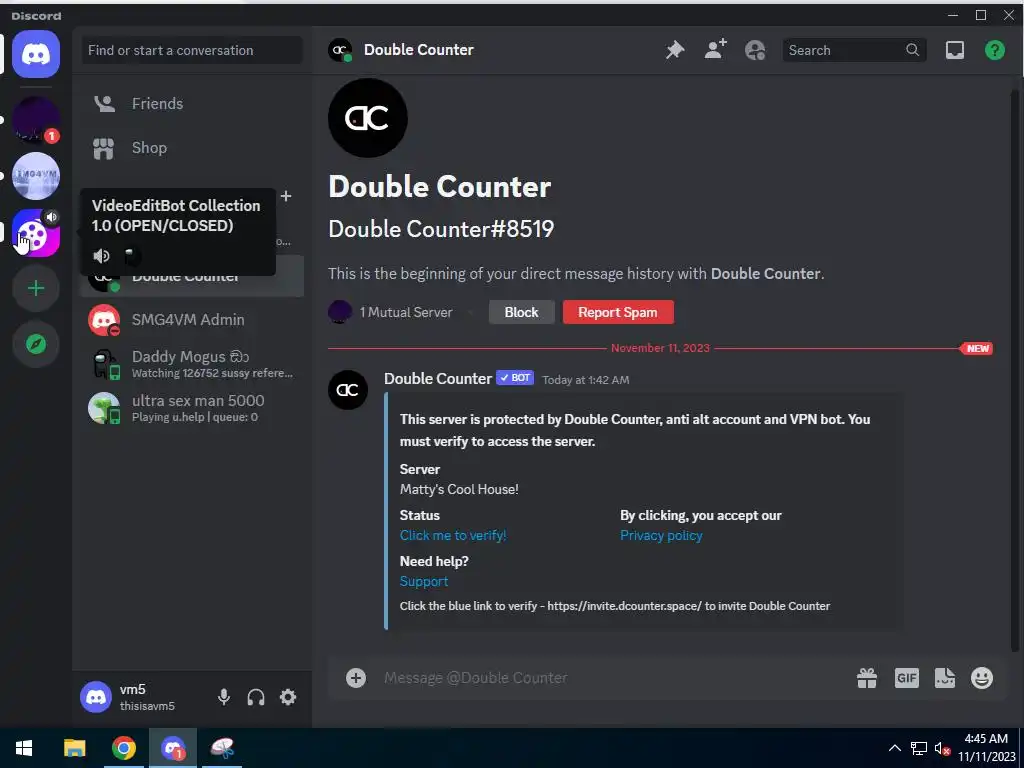Image resolution: width=1024 pixels, height=768 pixels.
Task: Open the Privacy policy link
Action: coord(661,536)
